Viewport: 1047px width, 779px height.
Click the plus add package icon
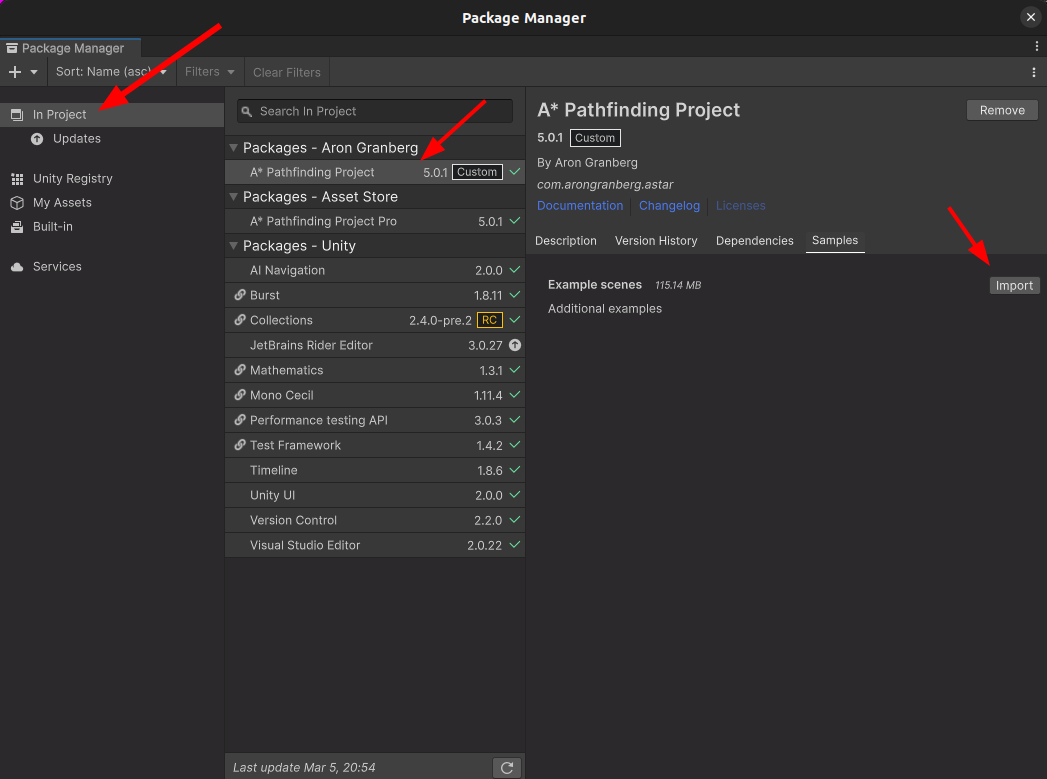15,72
